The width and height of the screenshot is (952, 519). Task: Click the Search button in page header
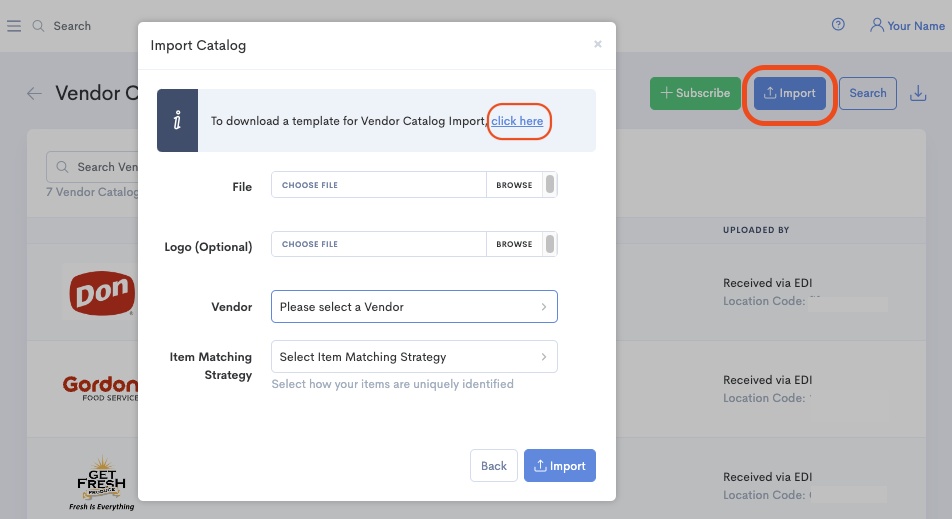[x=867, y=93]
